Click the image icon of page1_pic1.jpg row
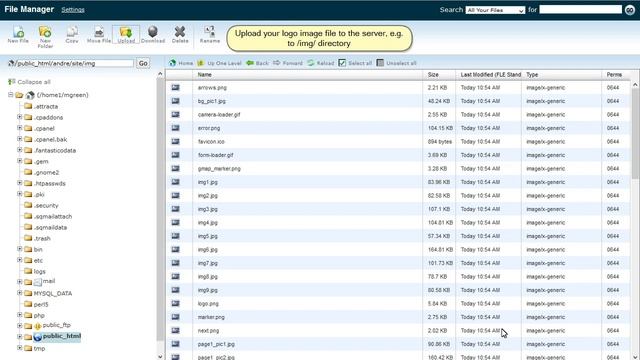 (176, 344)
